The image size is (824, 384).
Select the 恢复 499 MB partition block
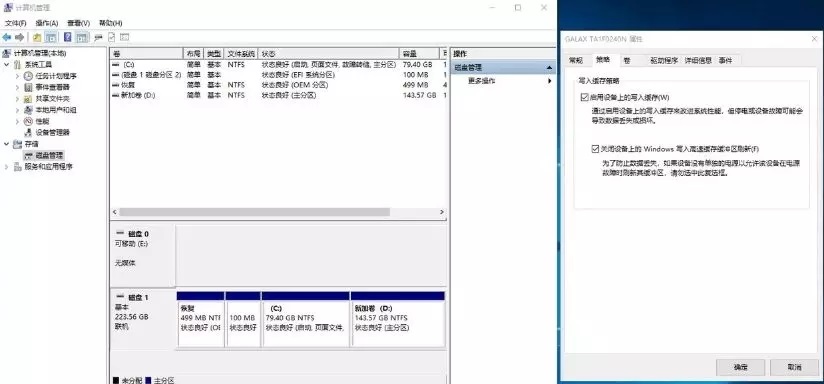tap(201, 319)
